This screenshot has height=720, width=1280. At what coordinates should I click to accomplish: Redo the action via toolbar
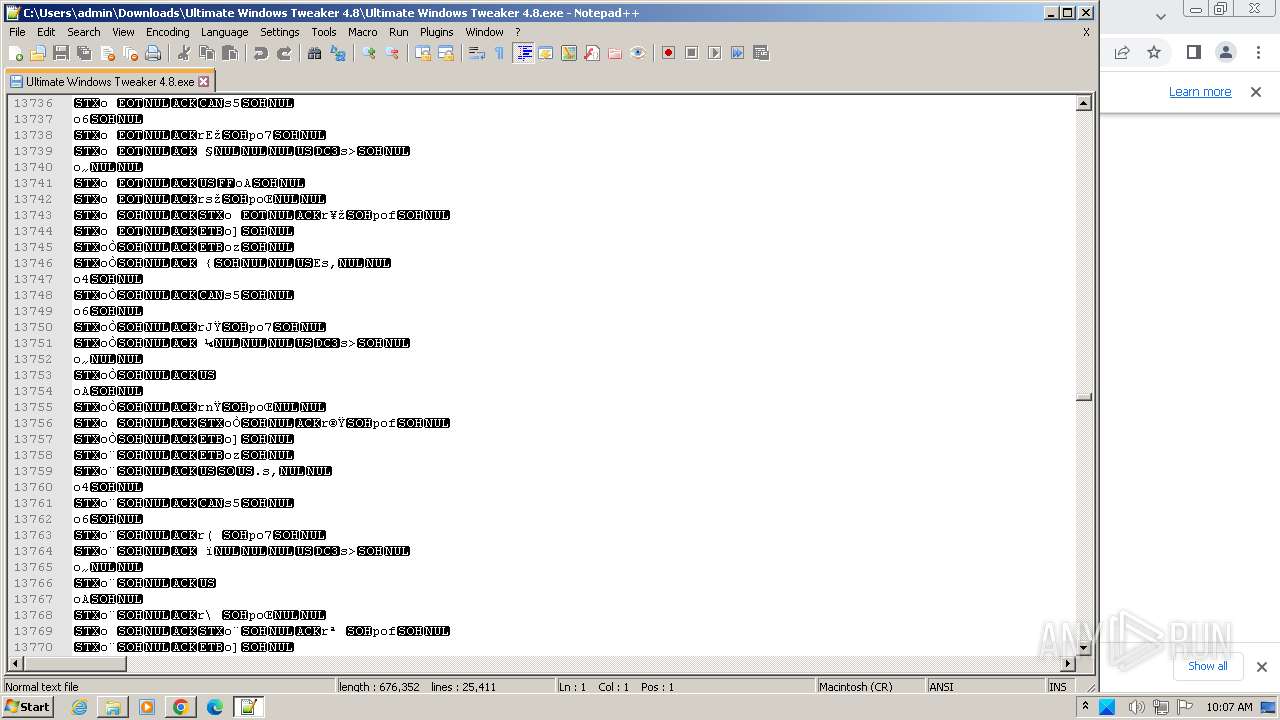[284, 53]
